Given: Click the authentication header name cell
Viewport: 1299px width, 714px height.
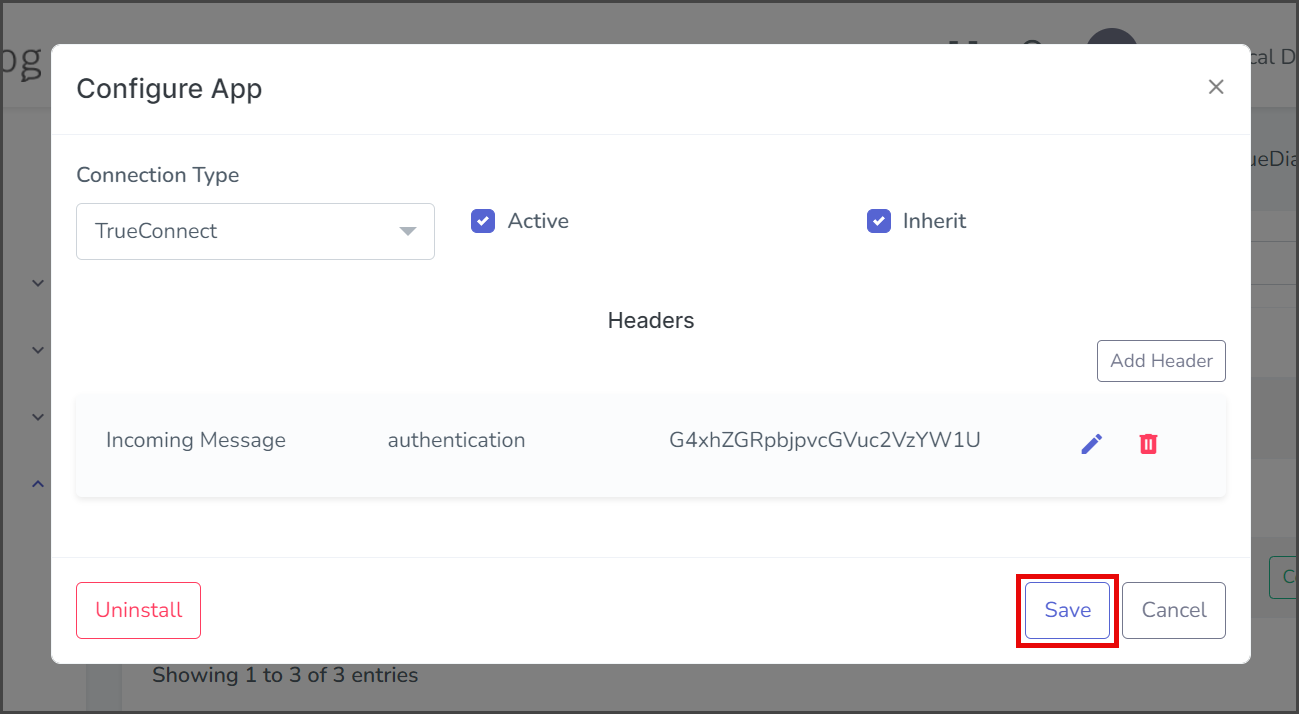Looking at the screenshot, I should point(456,440).
